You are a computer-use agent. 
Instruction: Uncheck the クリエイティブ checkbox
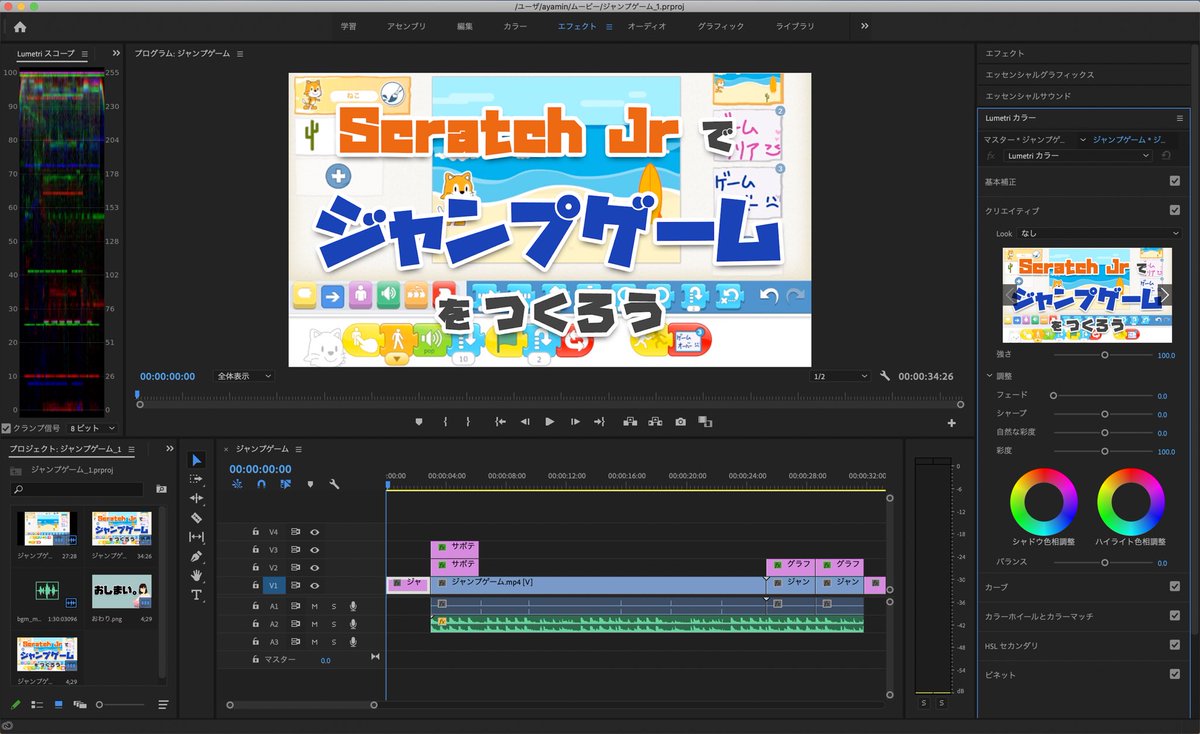click(1175, 210)
